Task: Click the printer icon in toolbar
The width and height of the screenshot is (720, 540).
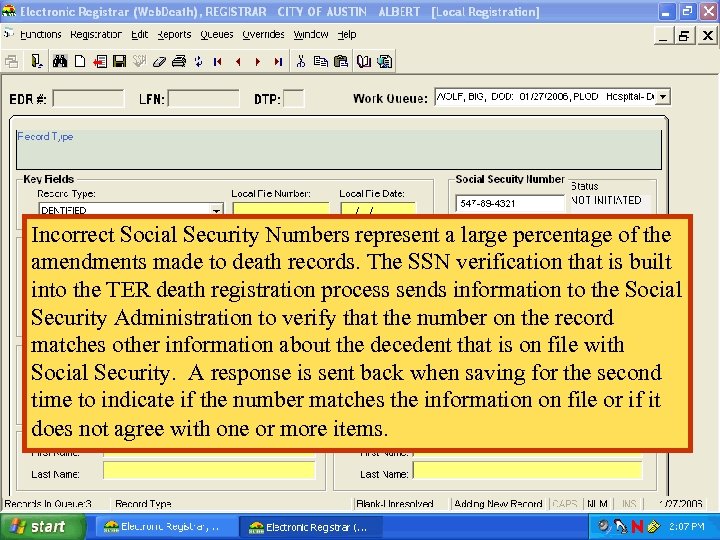Action: [179, 61]
